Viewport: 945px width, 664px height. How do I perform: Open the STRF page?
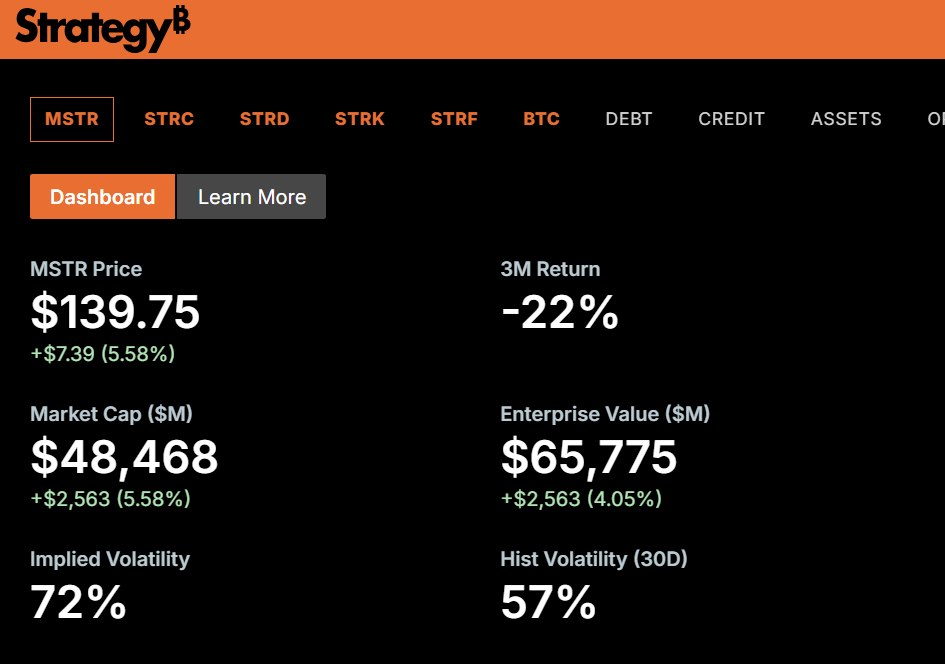coord(454,119)
